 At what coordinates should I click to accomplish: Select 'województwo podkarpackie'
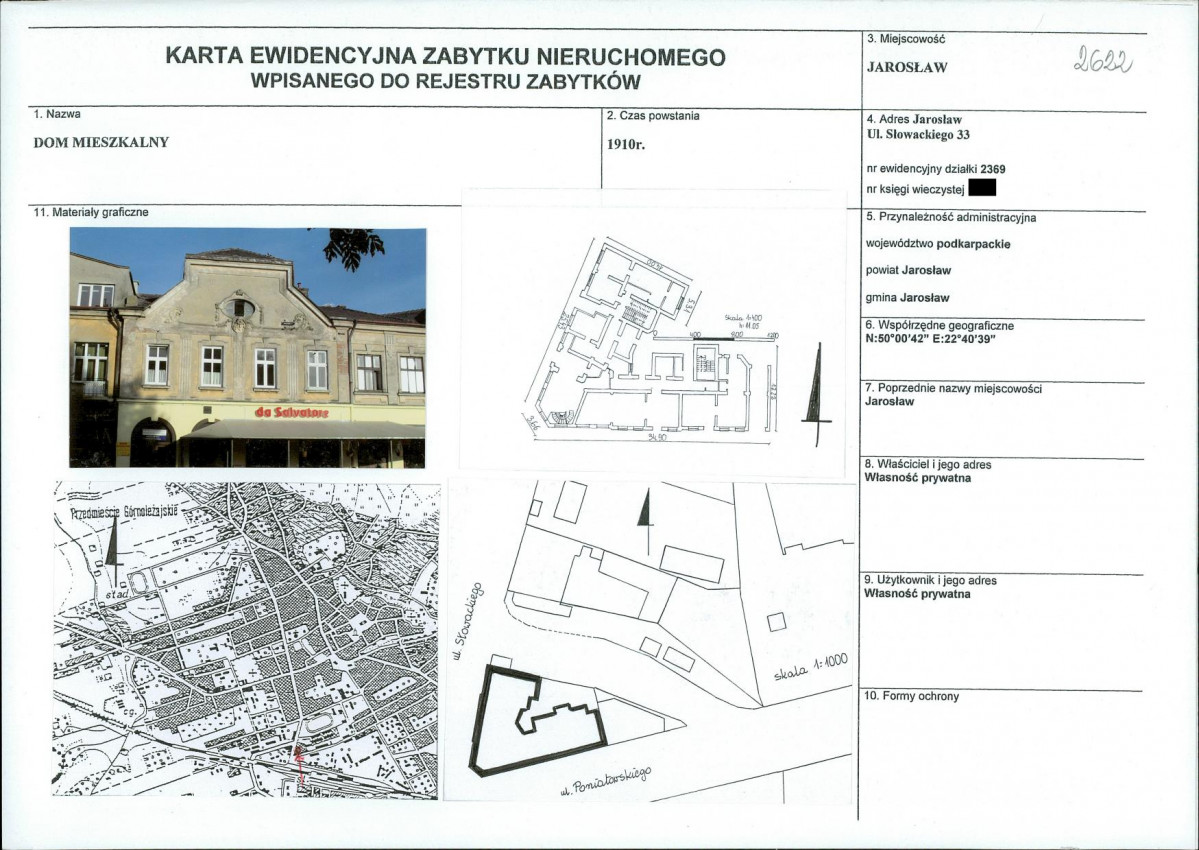937,245
